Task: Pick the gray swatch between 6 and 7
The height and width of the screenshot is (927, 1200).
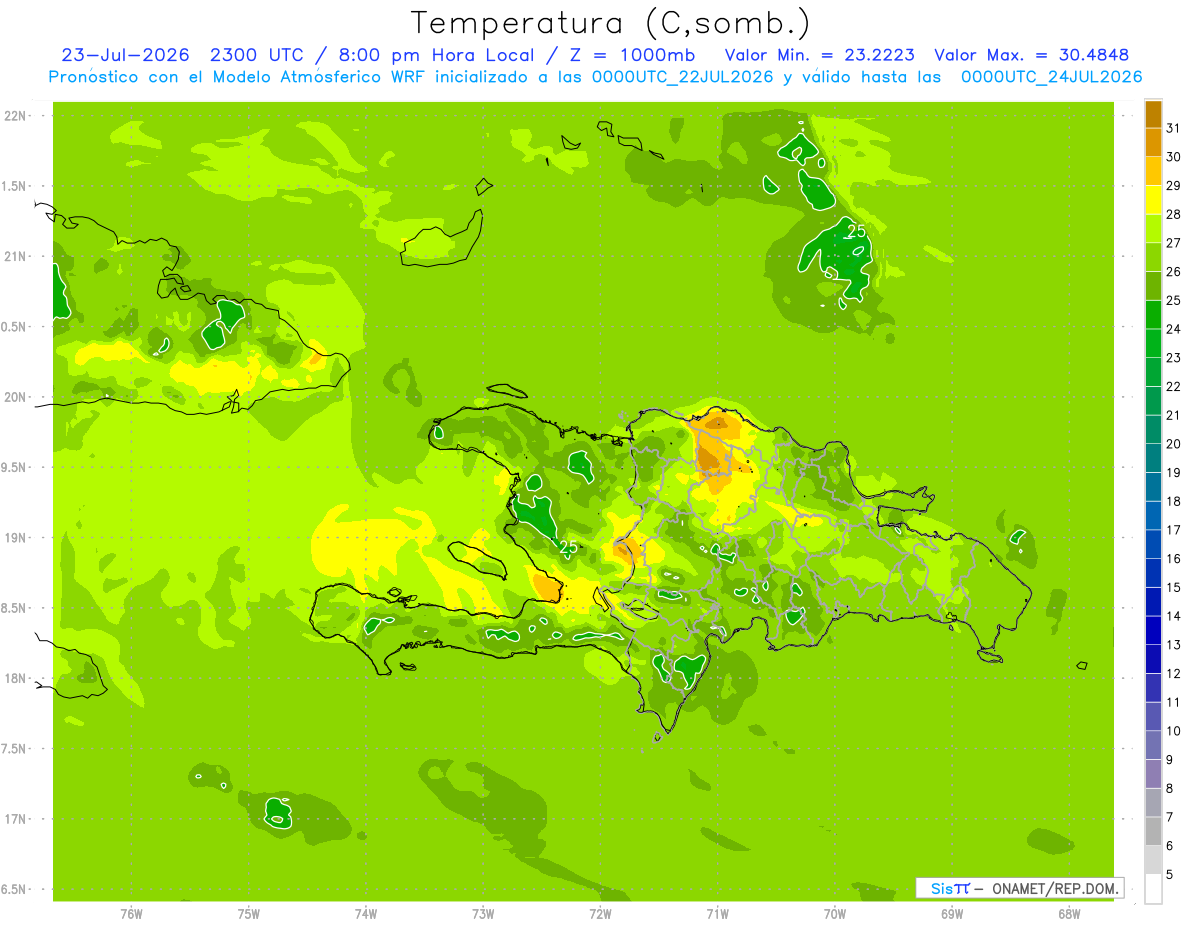Action: coord(1153,831)
